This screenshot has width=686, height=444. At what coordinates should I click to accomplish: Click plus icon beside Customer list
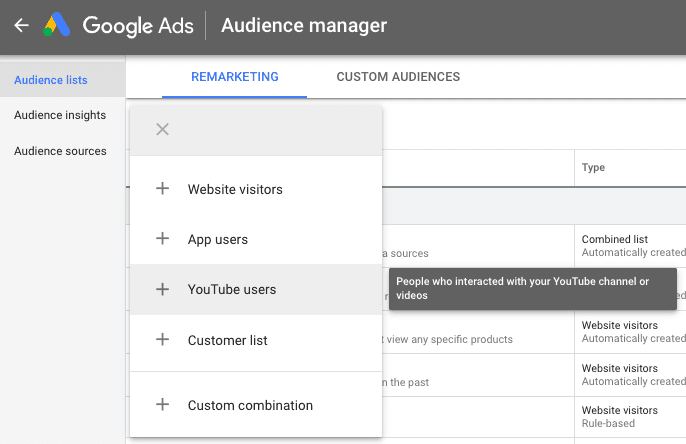(x=163, y=340)
